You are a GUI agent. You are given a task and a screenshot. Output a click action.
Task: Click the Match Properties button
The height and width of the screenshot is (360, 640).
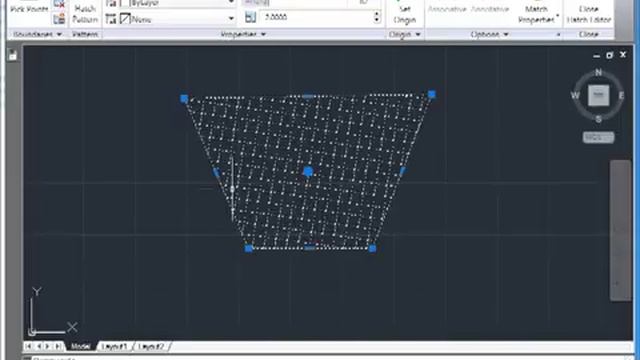click(536, 14)
